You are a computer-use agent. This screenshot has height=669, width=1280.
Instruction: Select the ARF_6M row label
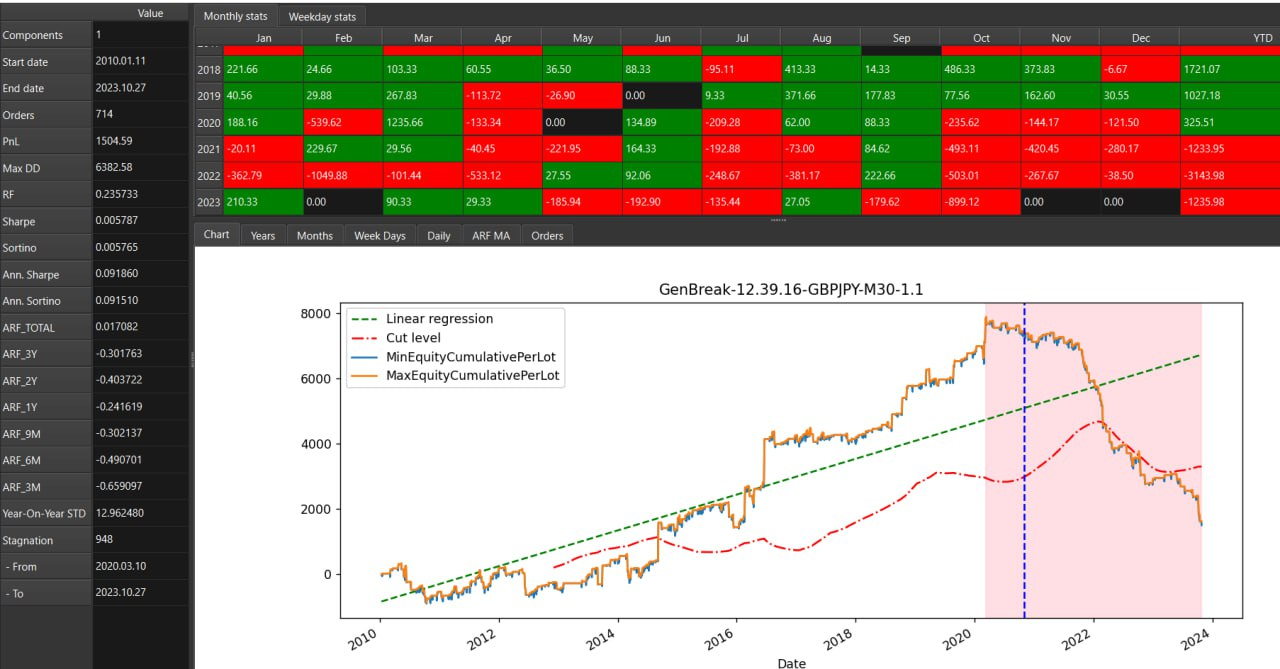coord(46,460)
